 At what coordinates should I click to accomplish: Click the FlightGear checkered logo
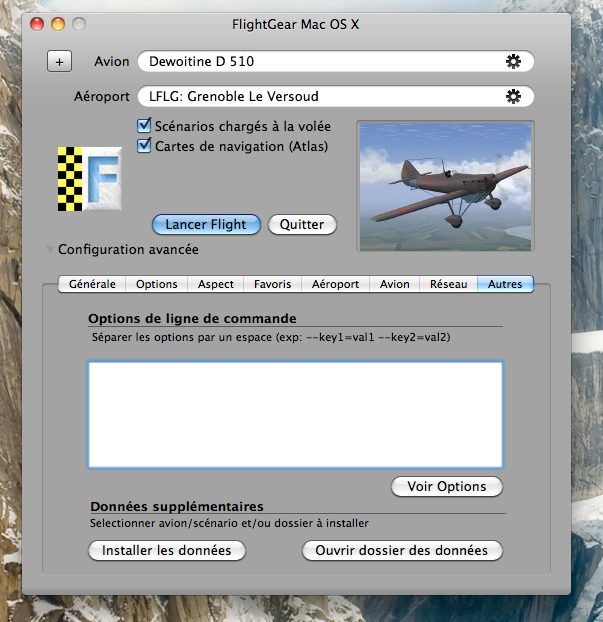pyautogui.click(x=90, y=179)
